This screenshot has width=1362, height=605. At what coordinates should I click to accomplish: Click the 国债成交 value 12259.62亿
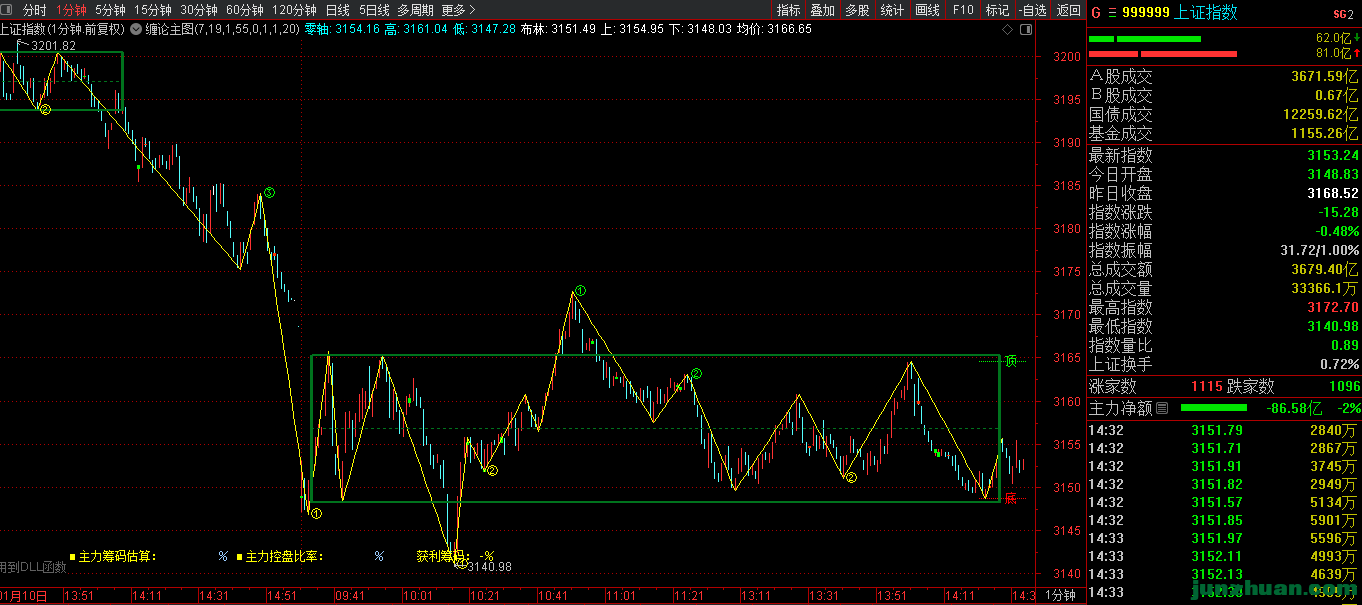[1321, 114]
